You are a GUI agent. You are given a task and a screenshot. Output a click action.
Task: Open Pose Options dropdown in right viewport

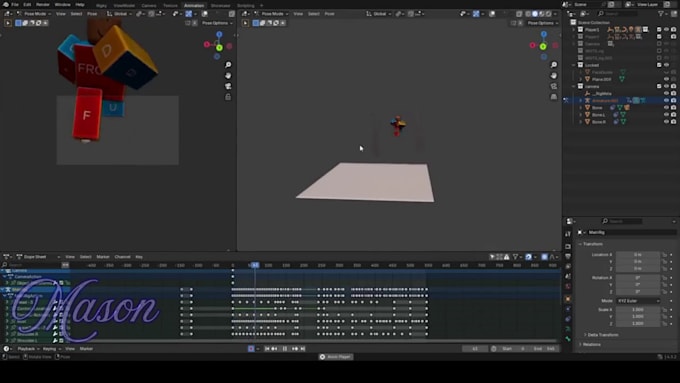click(x=542, y=23)
